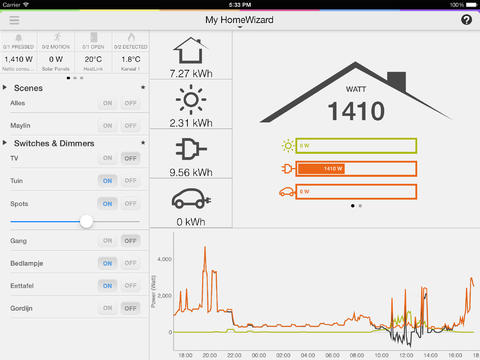Tap the orange plug icon beside 1410 W bar
This screenshot has height=360, width=480.
(287, 169)
